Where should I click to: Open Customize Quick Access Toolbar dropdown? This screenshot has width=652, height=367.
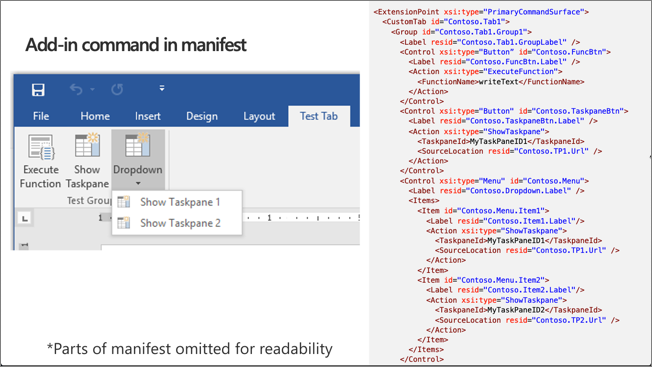pyautogui.click(x=162, y=88)
